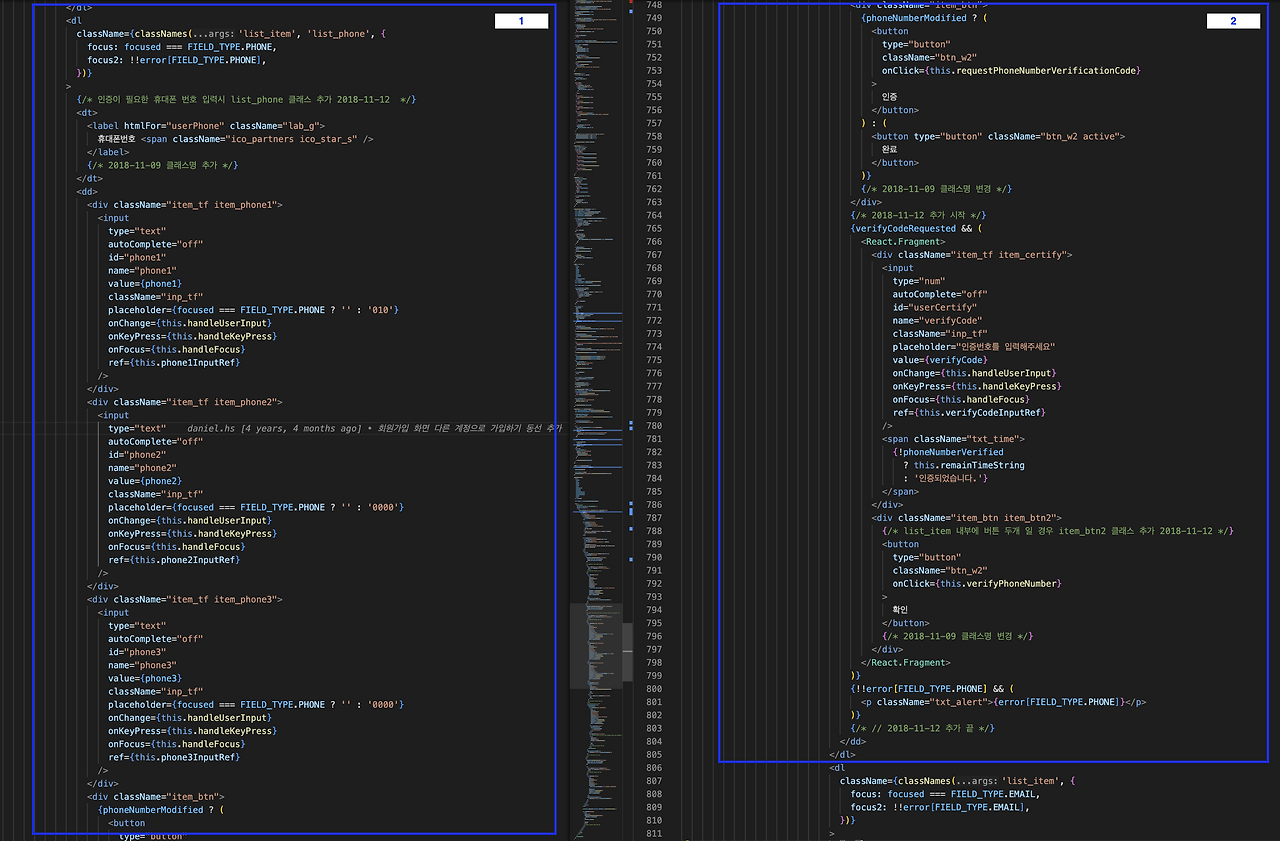Click the opening <dd> tag line
Image resolution: width=1280 pixels, height=841 pixels.
(87, 191)
